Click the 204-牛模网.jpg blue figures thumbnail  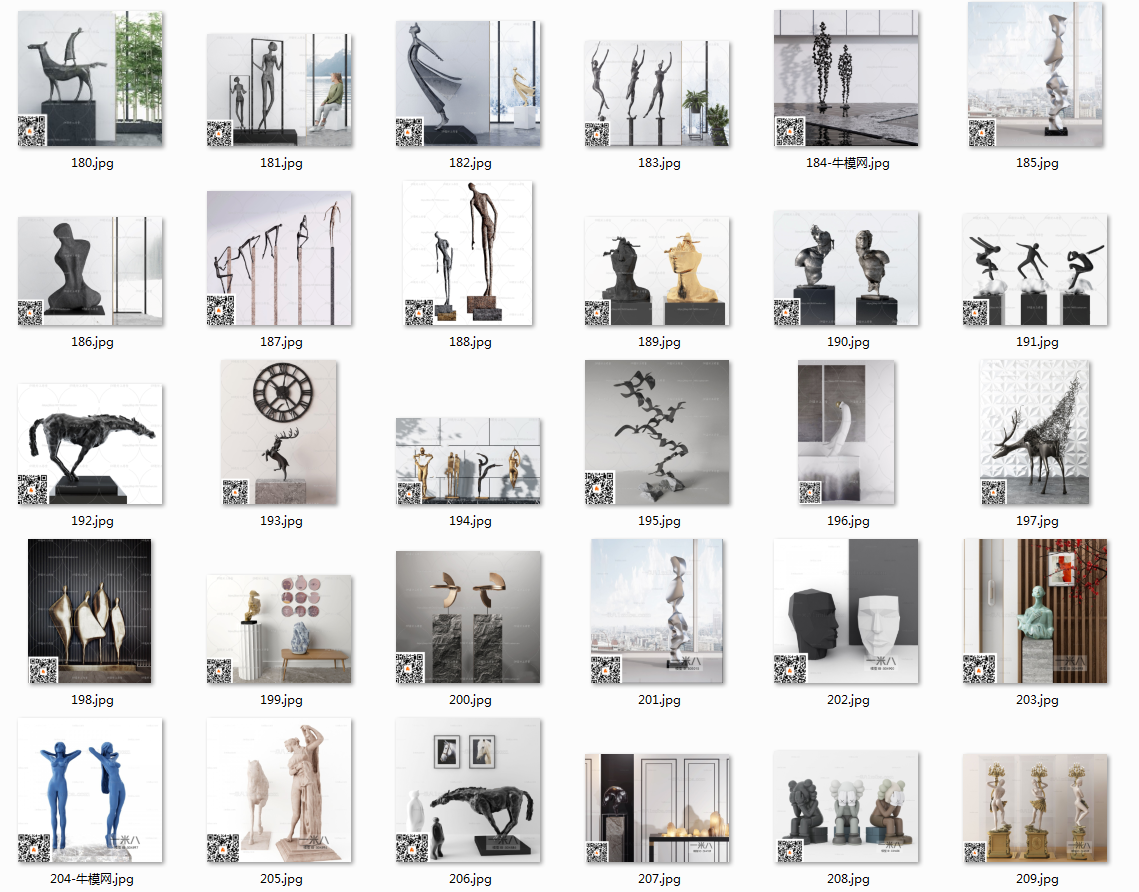tap(90, 790)
